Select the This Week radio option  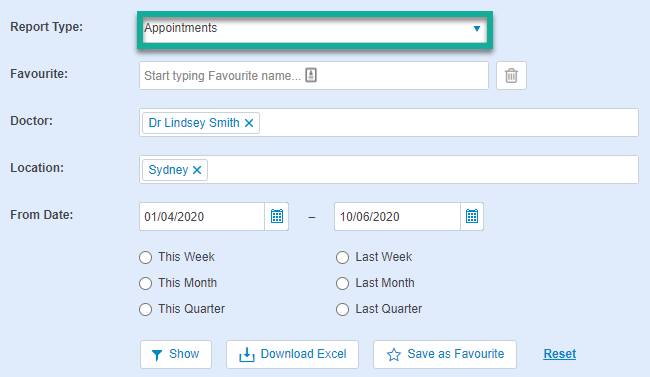[x=146, y=257]
